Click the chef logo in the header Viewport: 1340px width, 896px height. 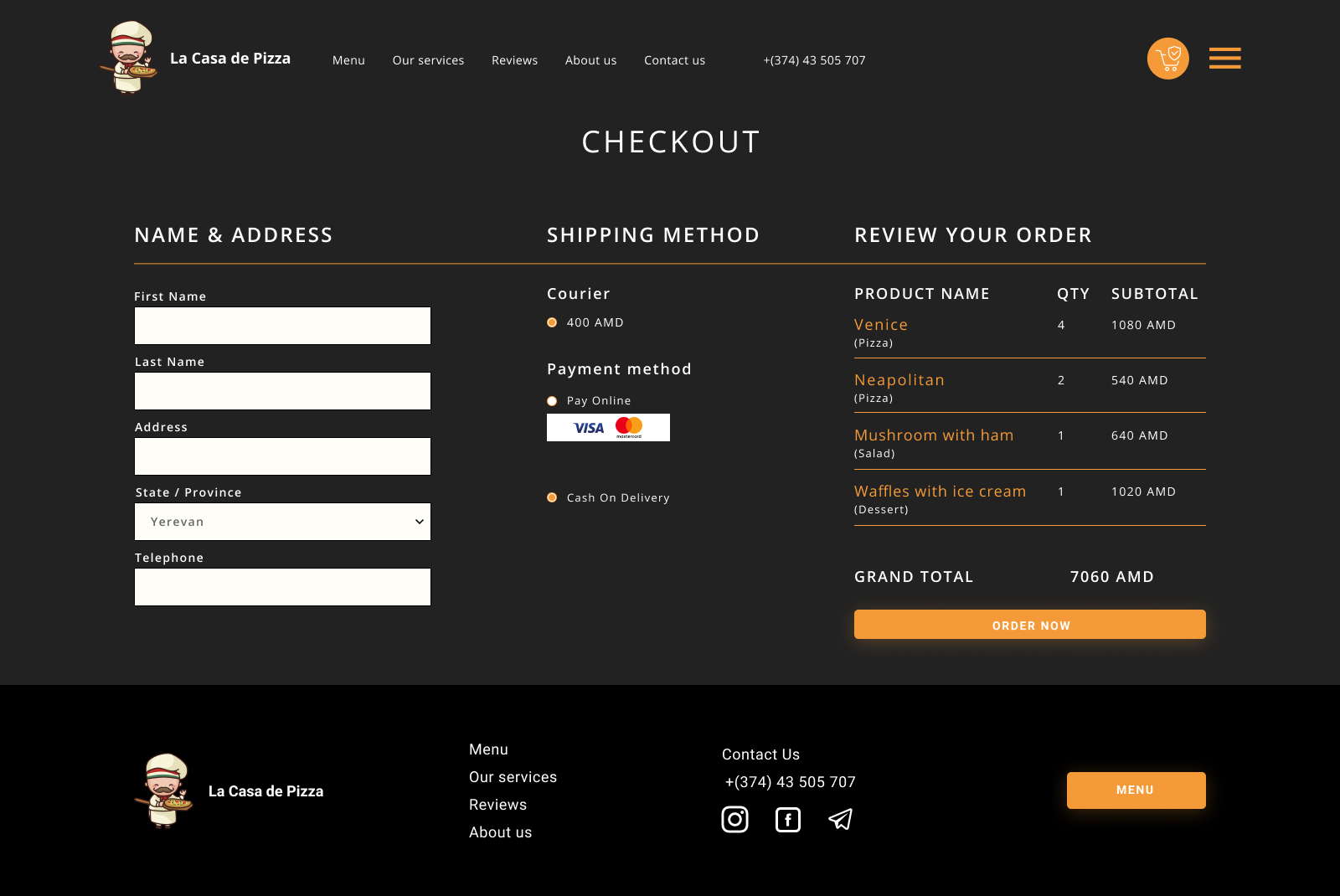130,58
